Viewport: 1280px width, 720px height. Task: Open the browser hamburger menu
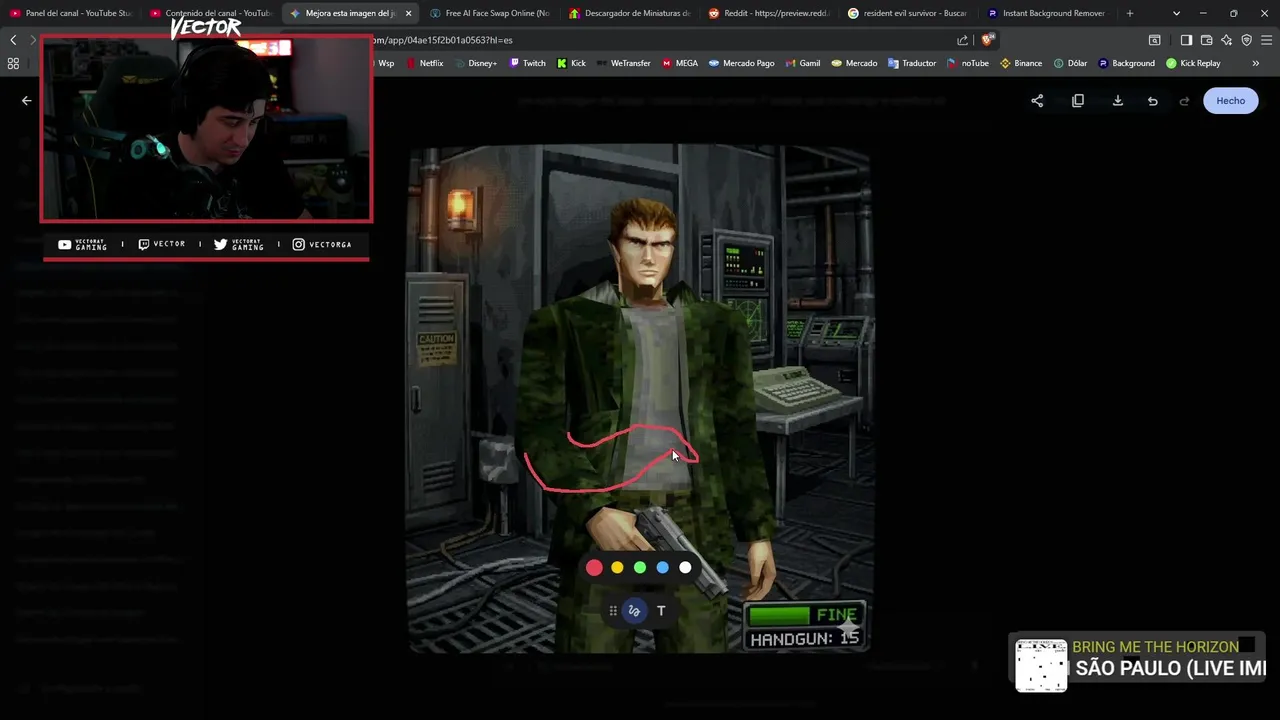(1267, 40)
